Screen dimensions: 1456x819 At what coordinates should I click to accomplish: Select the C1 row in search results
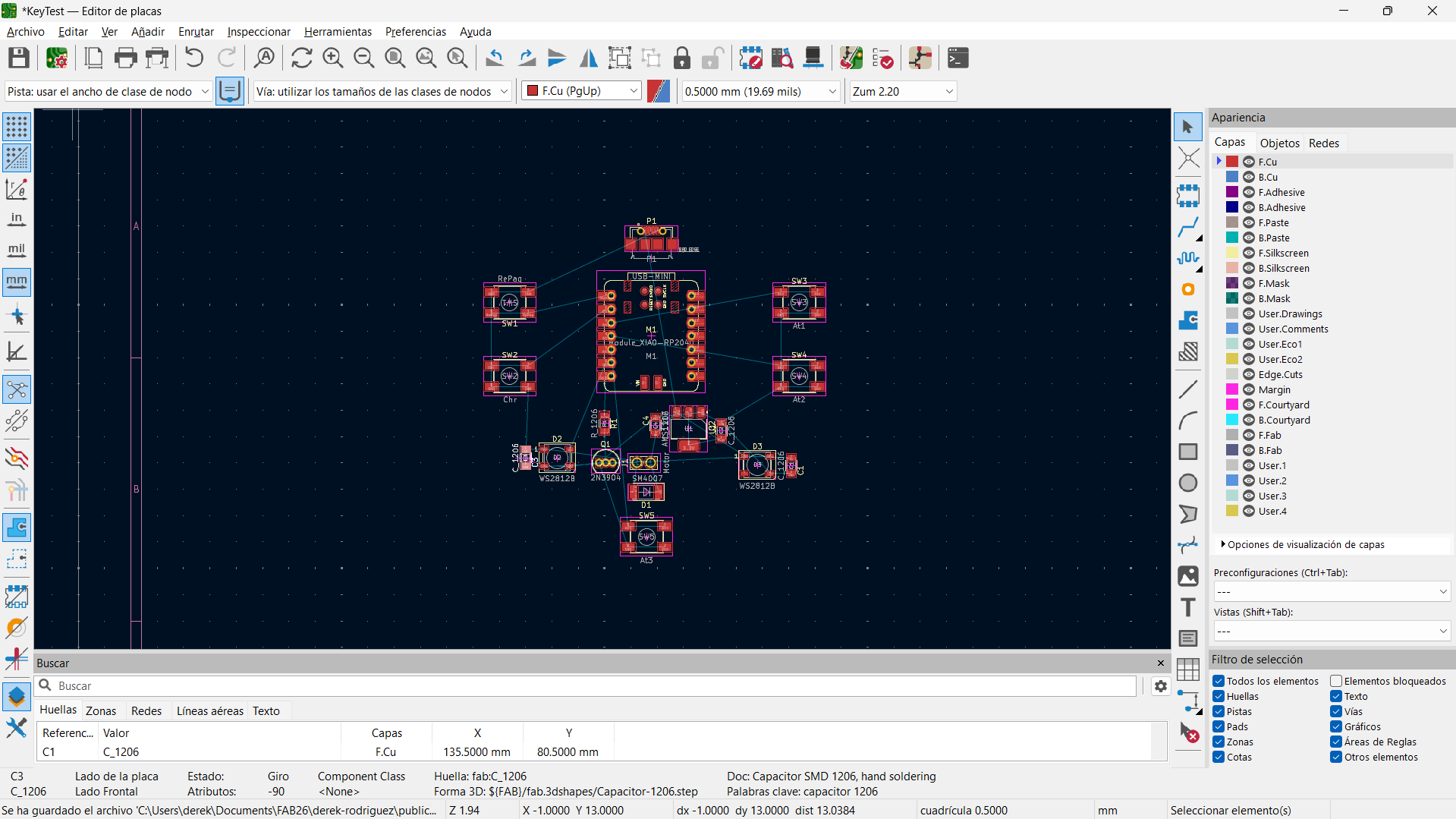pos(593,751)
